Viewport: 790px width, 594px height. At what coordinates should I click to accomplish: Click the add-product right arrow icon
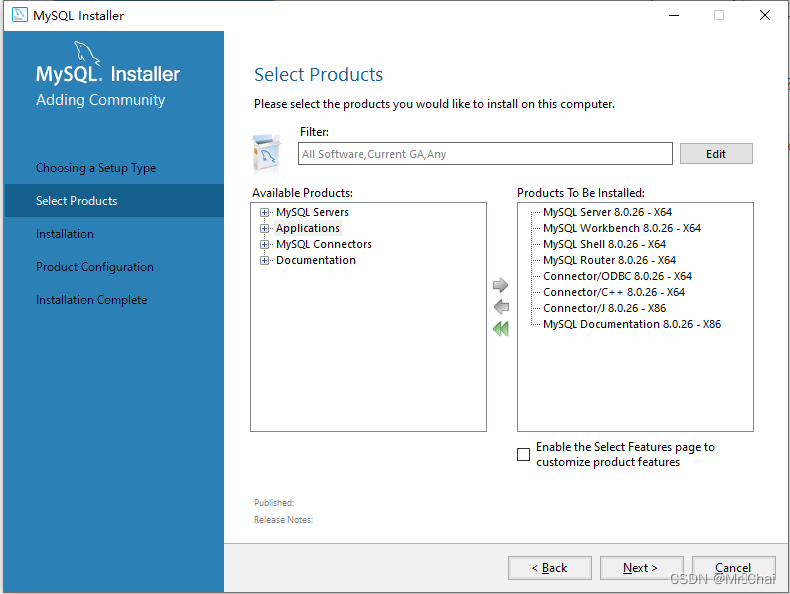pyautogui.click(x=500, y=285)
